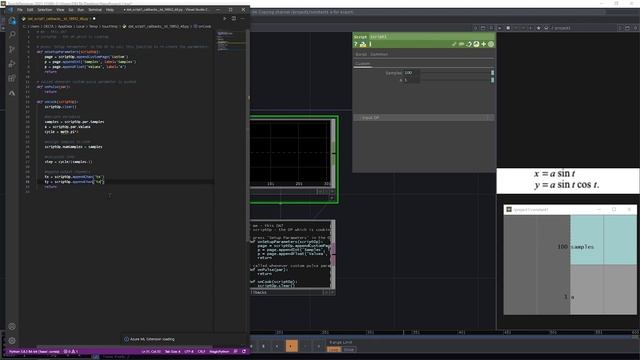Open the Python help icon in parameter header
The width and height of the screenshot is (640, 360).
click(363, 44)
